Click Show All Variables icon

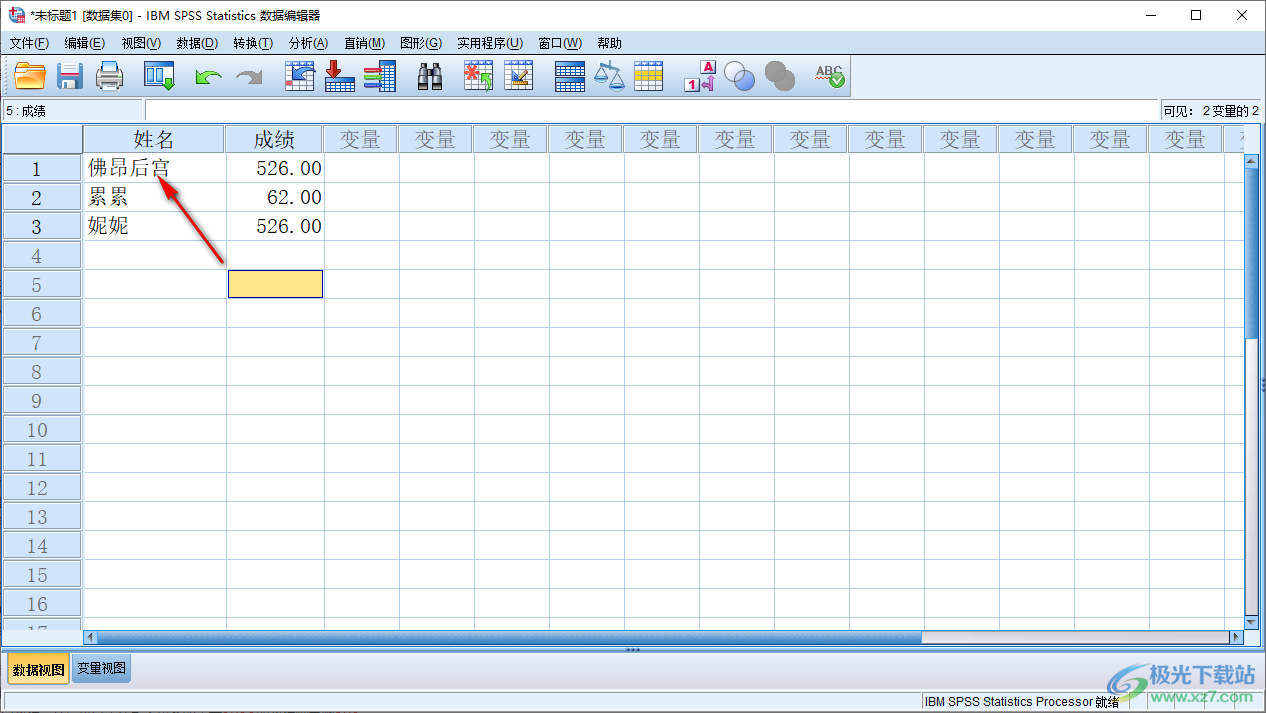[x=780, y=76]
